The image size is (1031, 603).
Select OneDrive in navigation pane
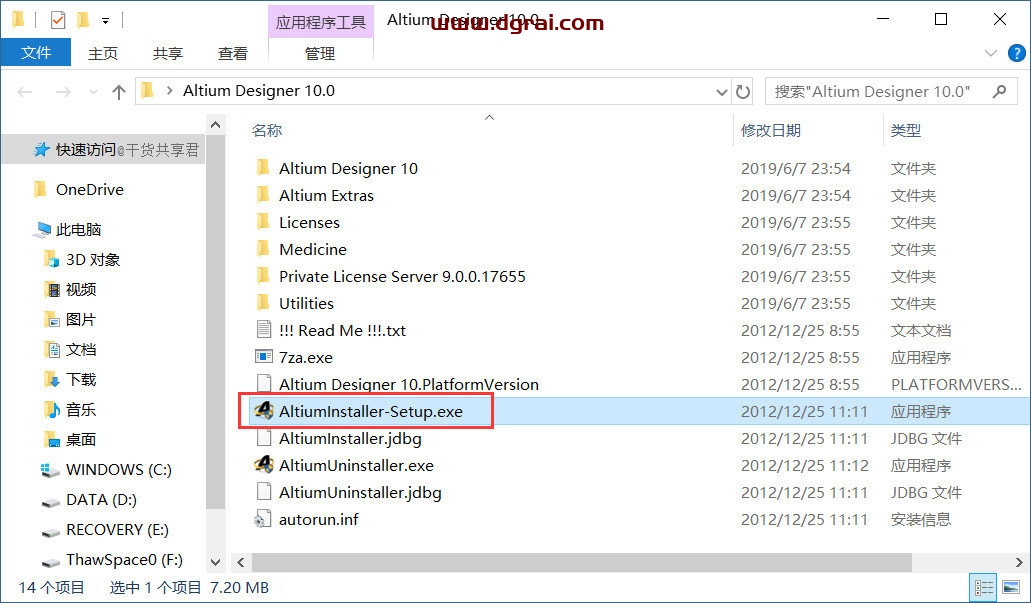coord(89,189)
